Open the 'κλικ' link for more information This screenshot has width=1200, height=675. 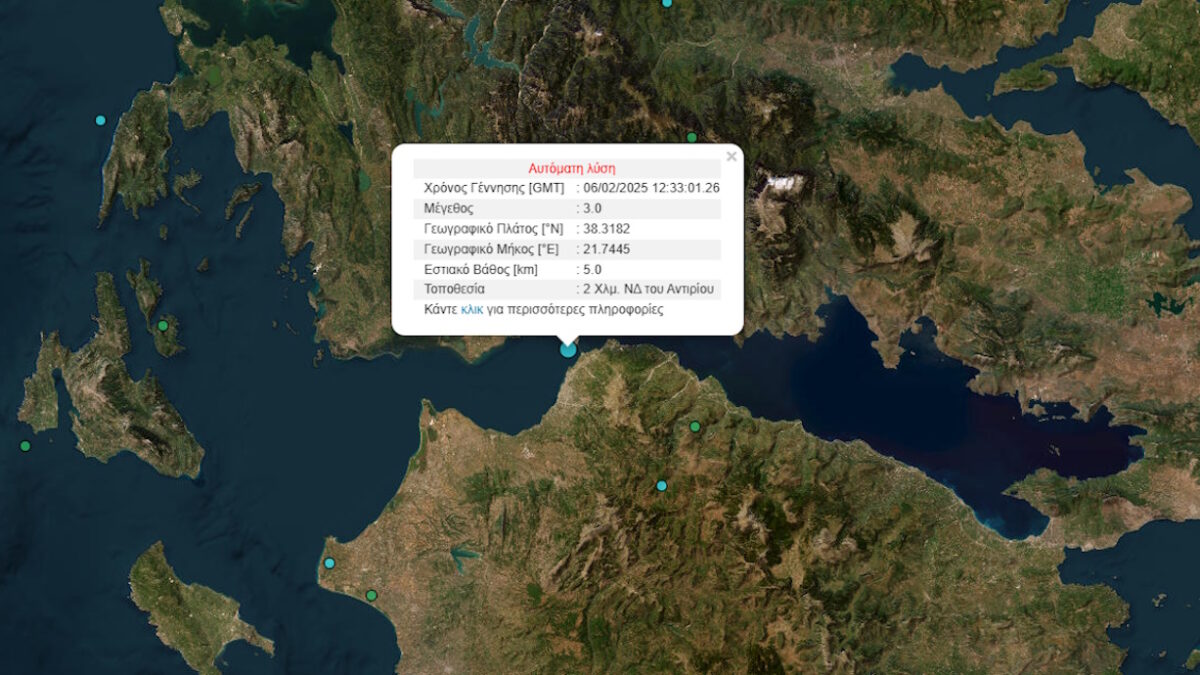pyautogui.click(x=471, y=310)
